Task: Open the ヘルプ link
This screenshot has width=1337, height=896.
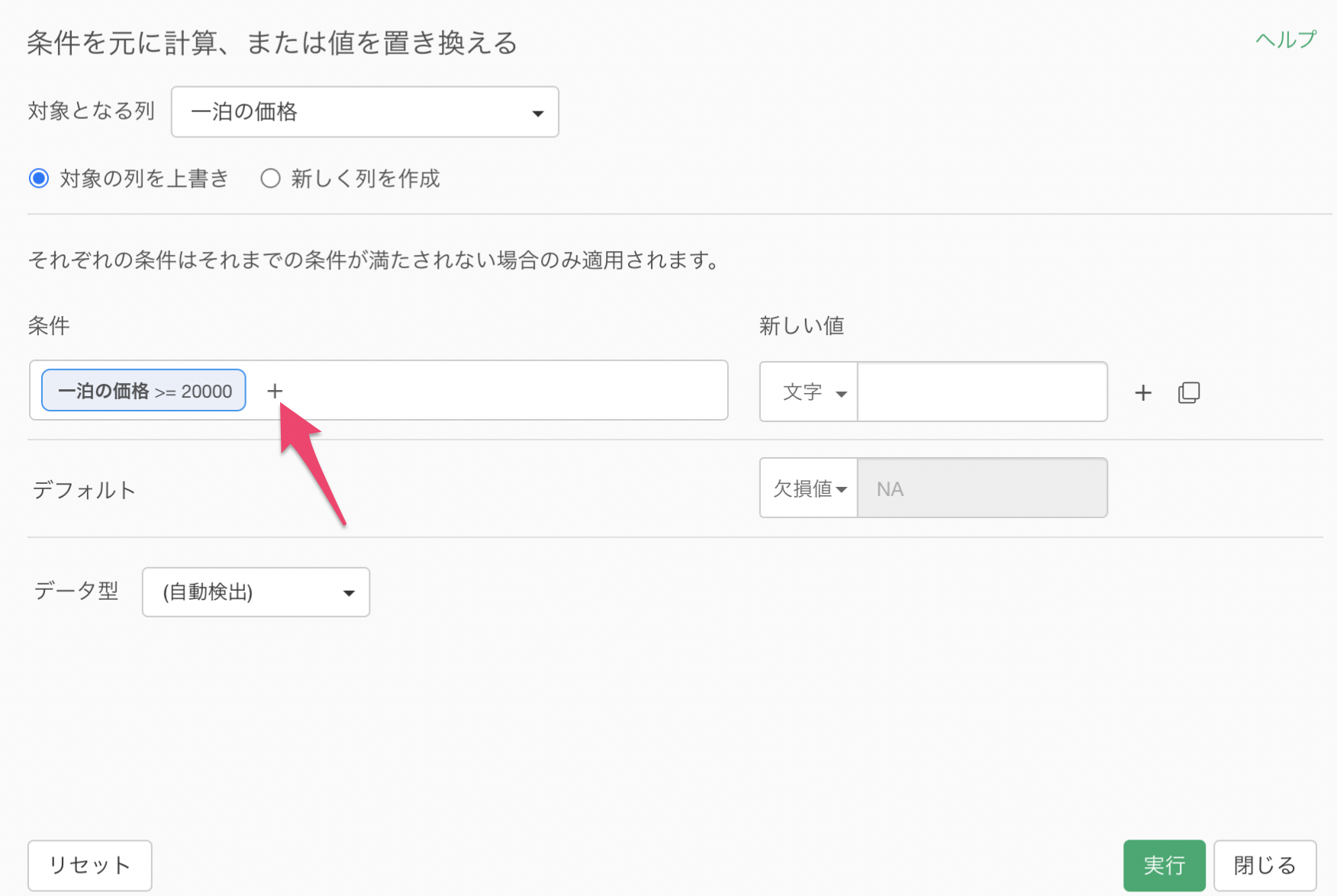Action: click(x=1285, y=40)
